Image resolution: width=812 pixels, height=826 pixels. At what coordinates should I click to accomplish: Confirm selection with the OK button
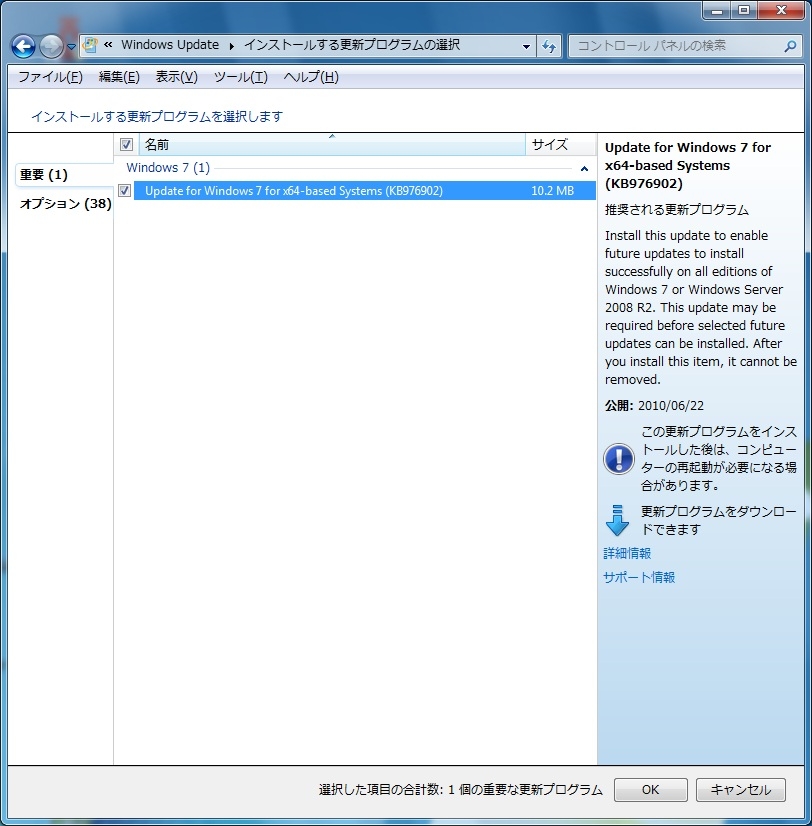[x=650, y=790]
